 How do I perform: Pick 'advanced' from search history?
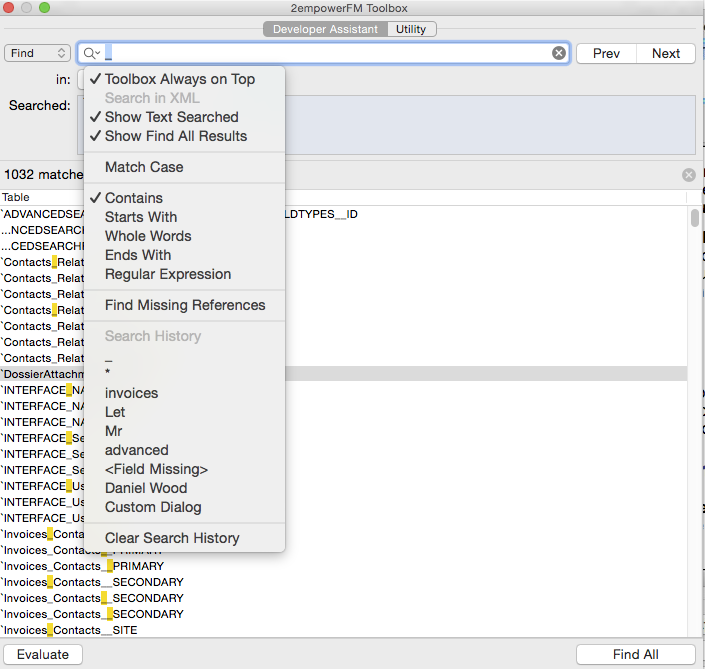[184, 450]
